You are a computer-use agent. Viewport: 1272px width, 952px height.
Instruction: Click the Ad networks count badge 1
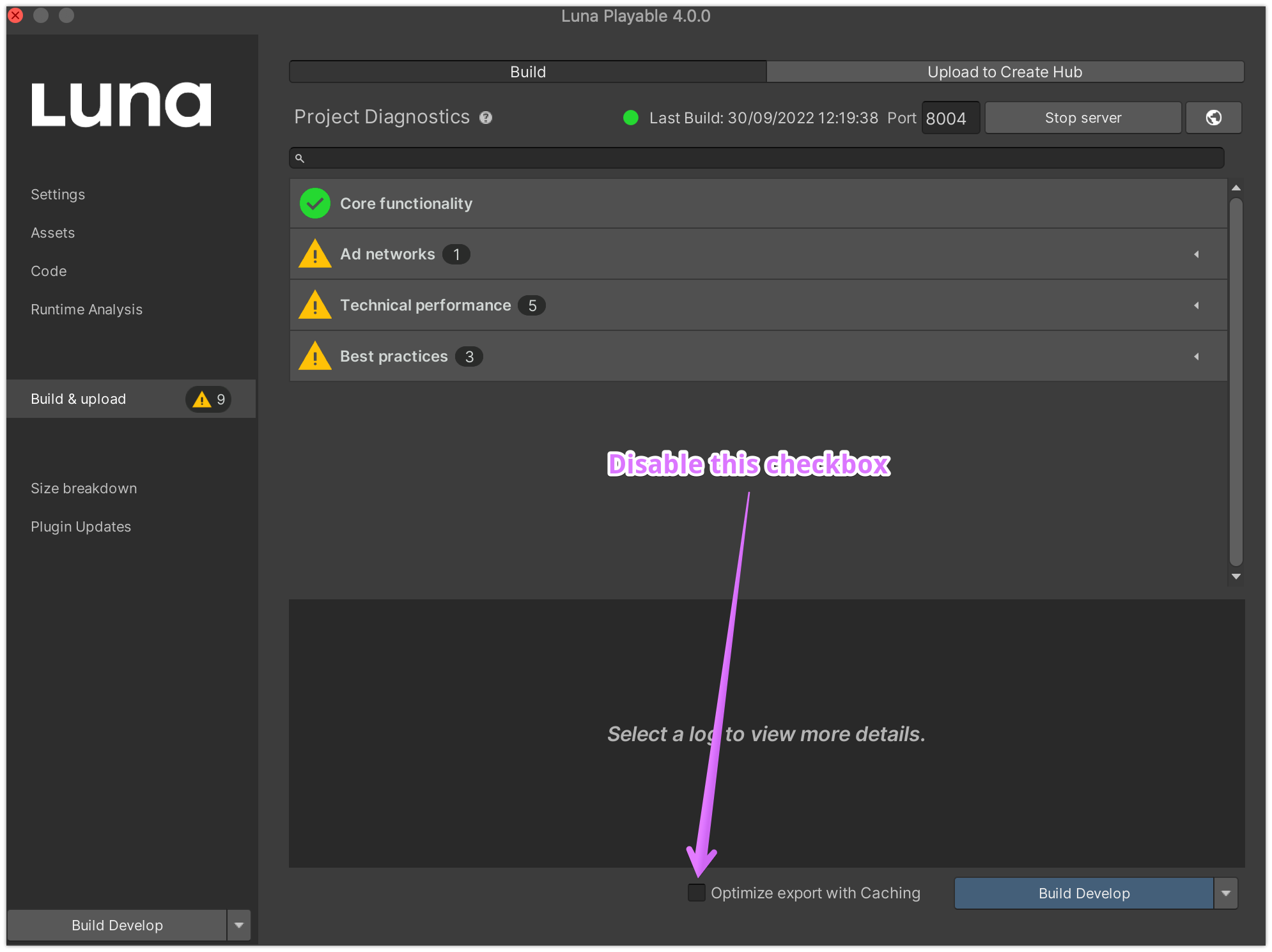(x=456, y=254)
